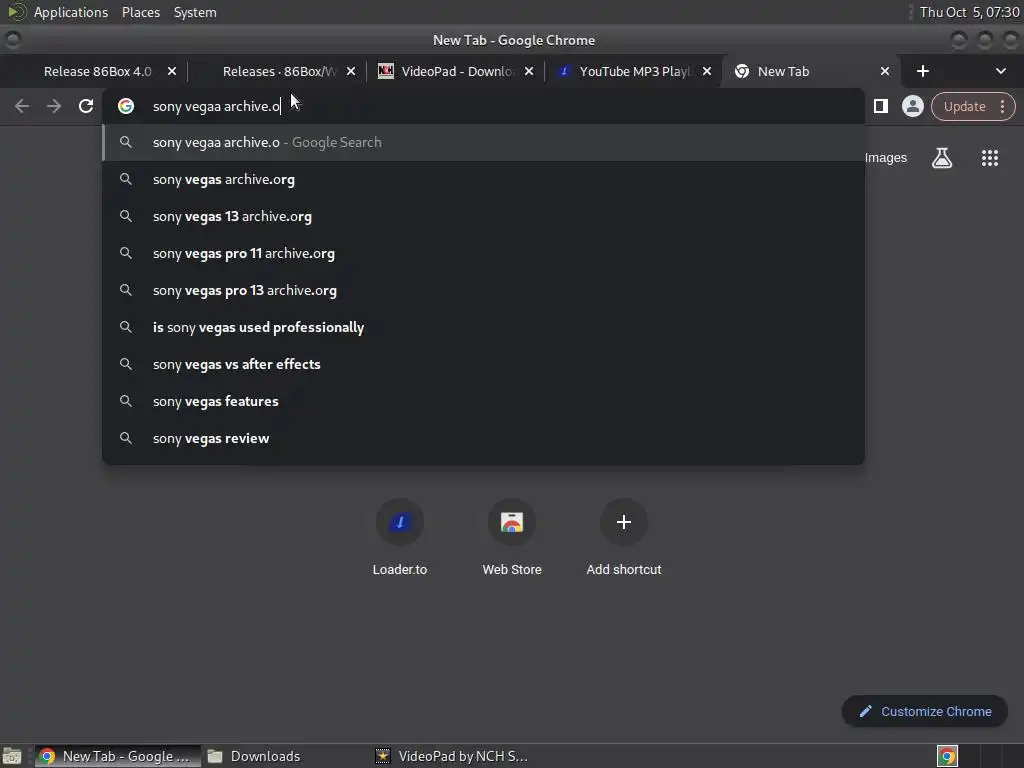This screenshot has height=768, width=1024.
Task: Switch to the VideoPad - Download tab
Action: (455, 71)
